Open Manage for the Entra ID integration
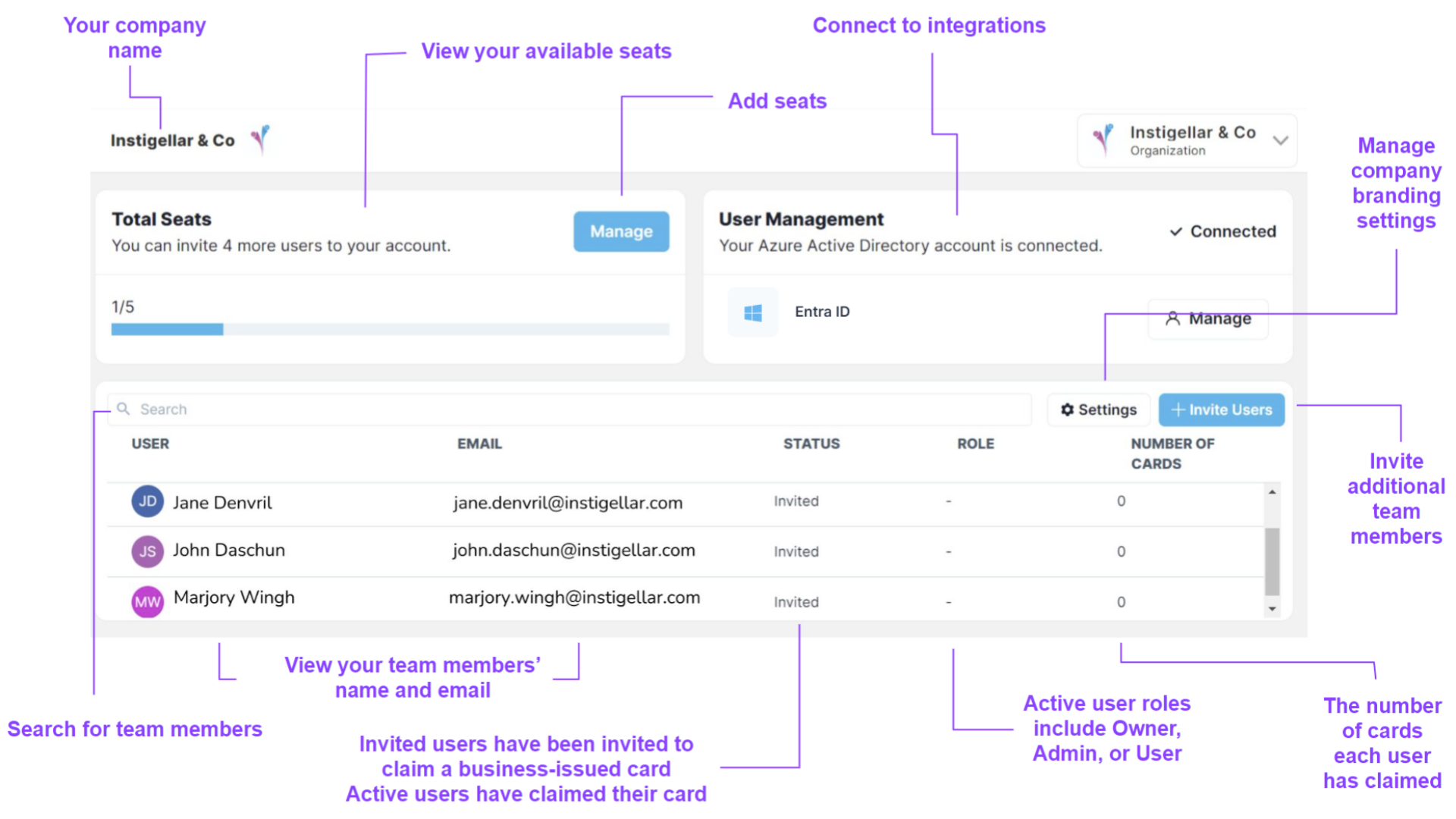This screenshot has height=819, width=1456. click(1208, 318)
